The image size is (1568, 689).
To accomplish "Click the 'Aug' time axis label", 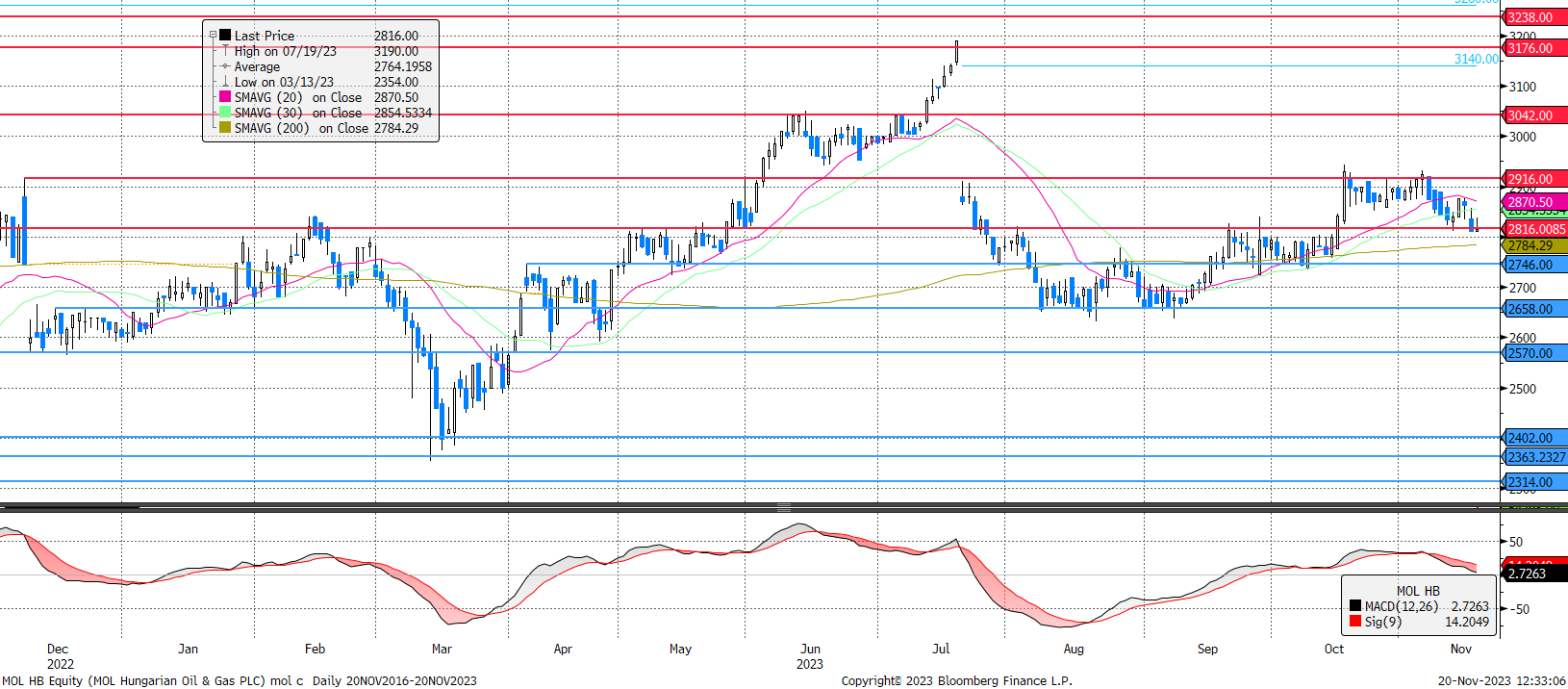I will [1074, 649].
